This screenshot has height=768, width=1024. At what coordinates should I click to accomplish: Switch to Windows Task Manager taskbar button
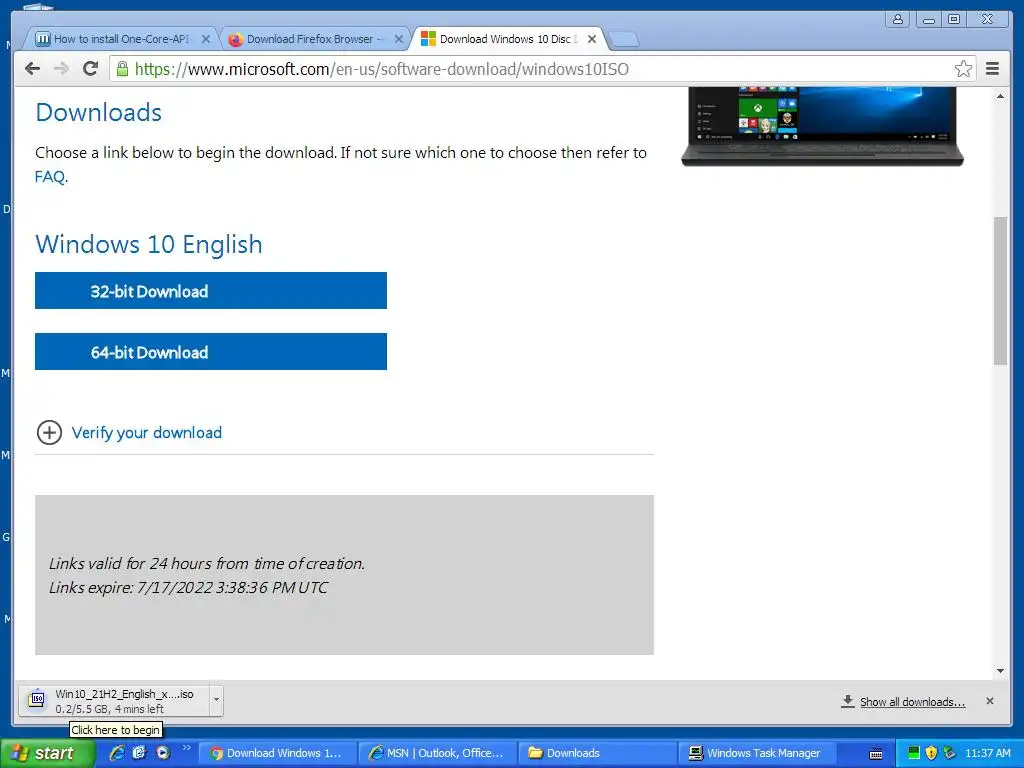tap(756, 753)
